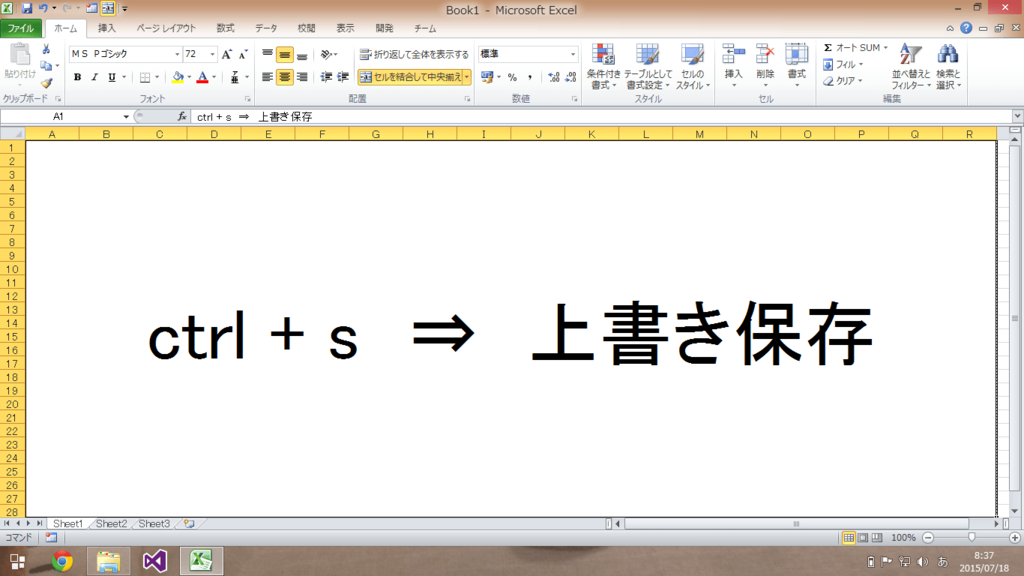Image resolution: width=1024 pixels, height=576 pixels.
Task: Open number format dropdown 標準
Action: click(x=573, y=54)
